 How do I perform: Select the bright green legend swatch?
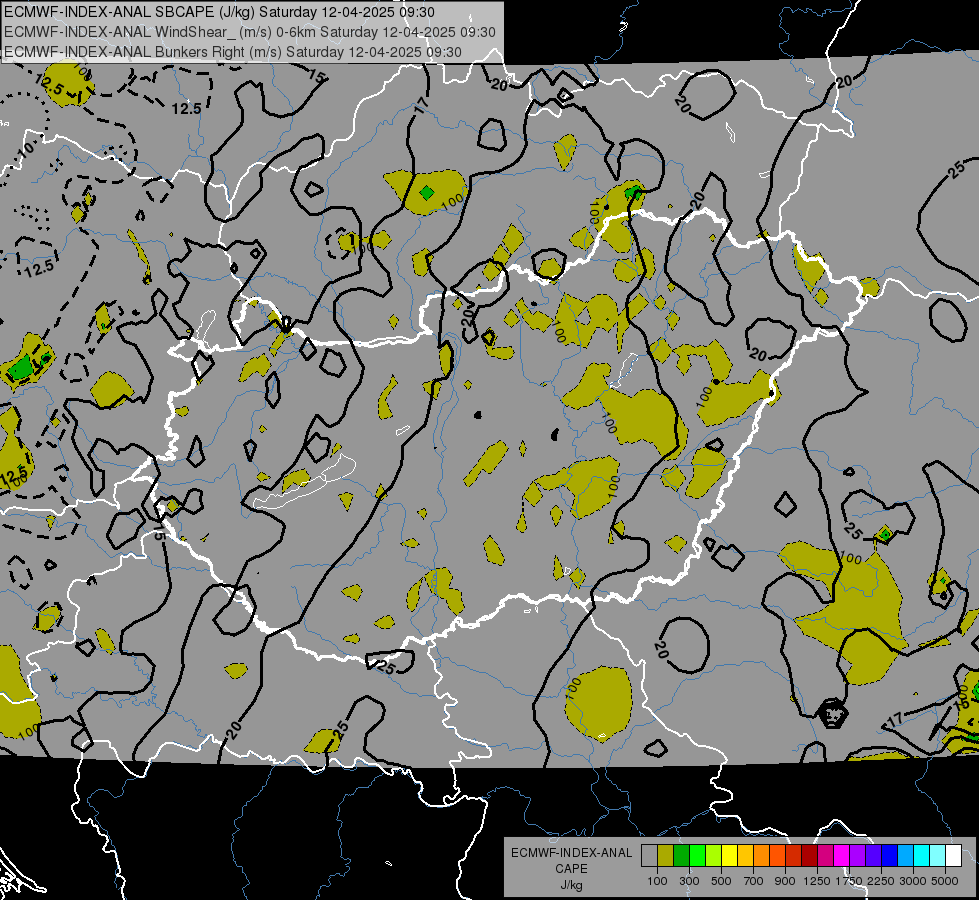pyautogui.click(x=697, y=856)
